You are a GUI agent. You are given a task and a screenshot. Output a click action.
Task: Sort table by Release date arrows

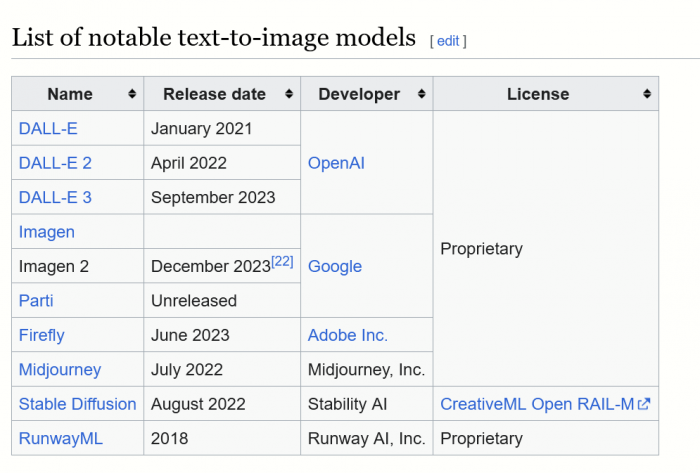[289, 94]
